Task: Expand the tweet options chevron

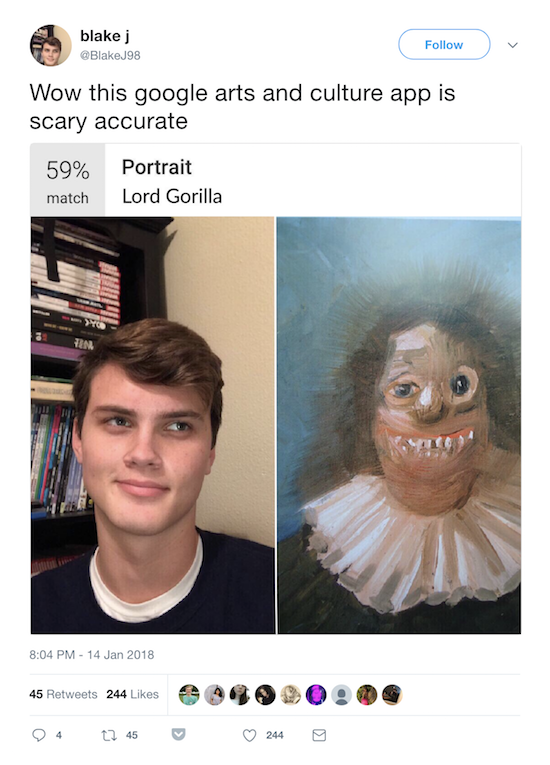Action: coord(512,45)
